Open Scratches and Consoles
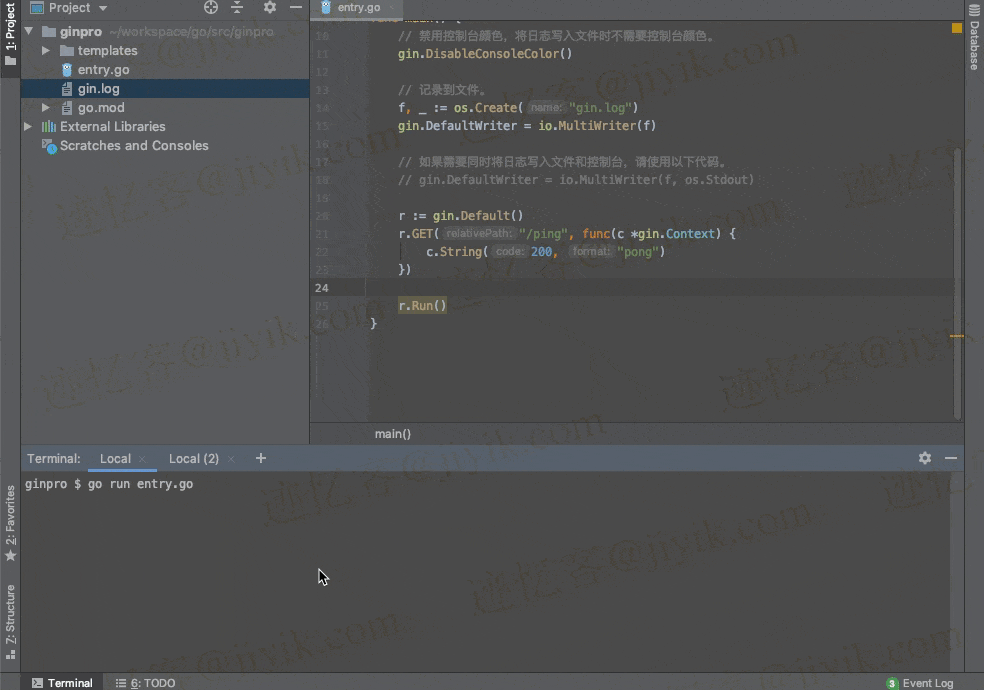The height and width of the screenshot is (690, 984). (x=134, y=146)
